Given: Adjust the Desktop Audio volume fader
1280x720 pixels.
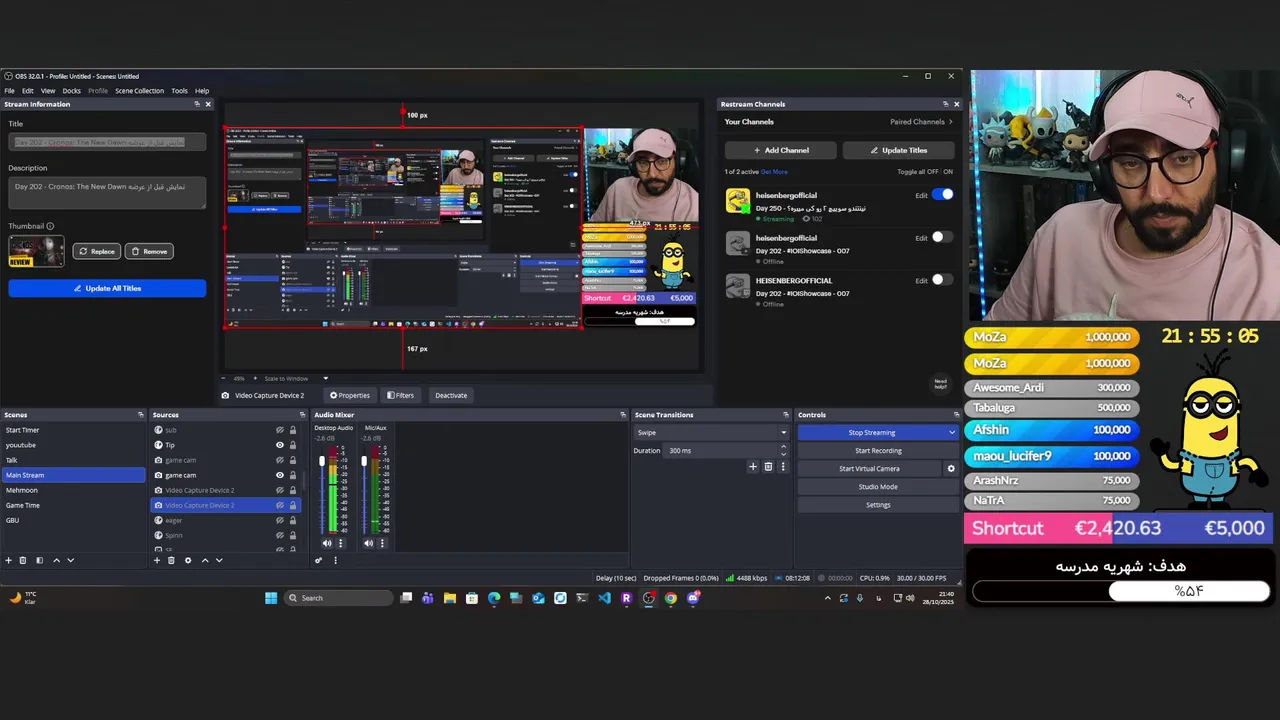Looking at the screenshot, I should (322, 462).
